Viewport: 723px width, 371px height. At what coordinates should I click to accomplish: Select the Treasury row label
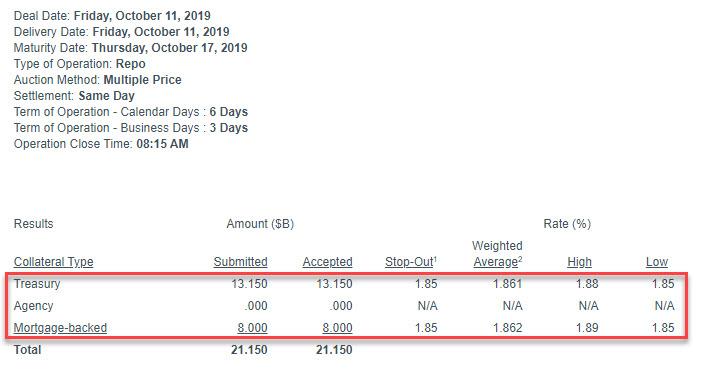pos(37,284)
